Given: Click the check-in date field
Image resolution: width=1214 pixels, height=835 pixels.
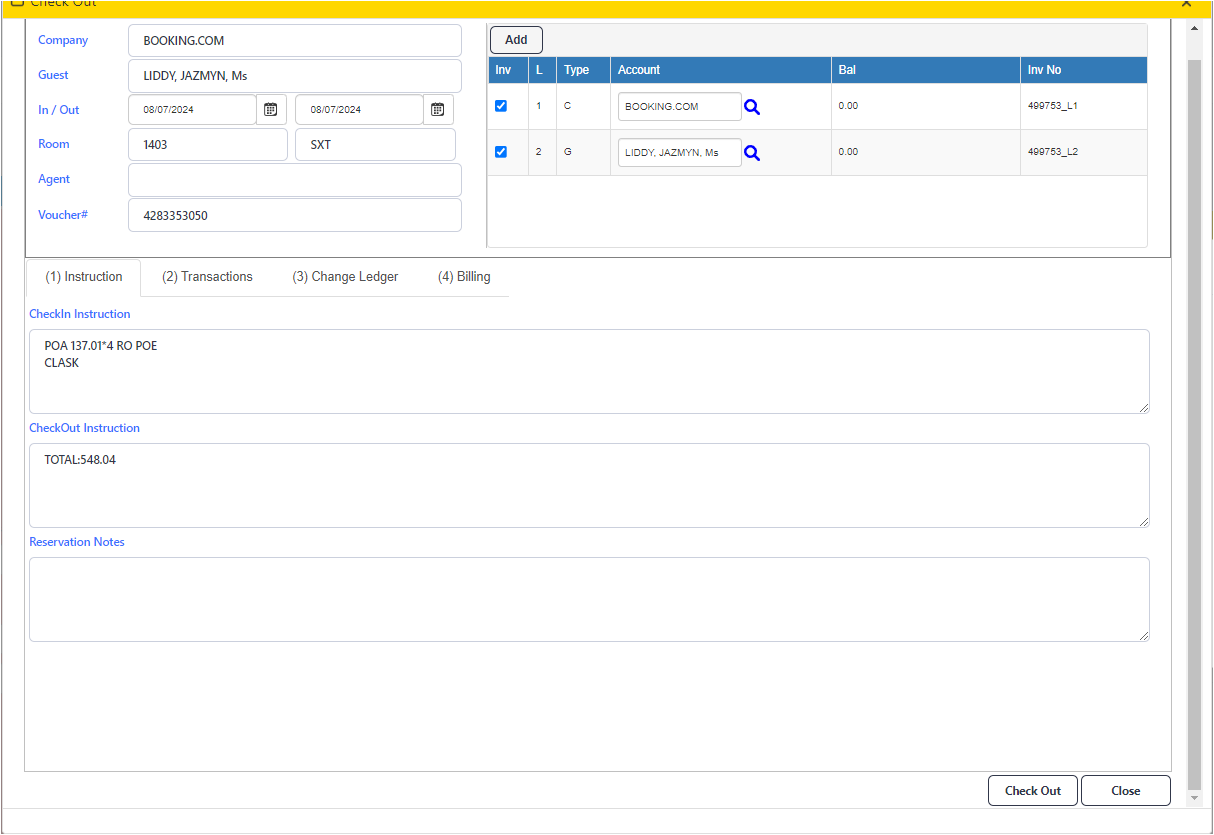Looking at the screenshot, I should pyautogui.click(x=193, y=110).
